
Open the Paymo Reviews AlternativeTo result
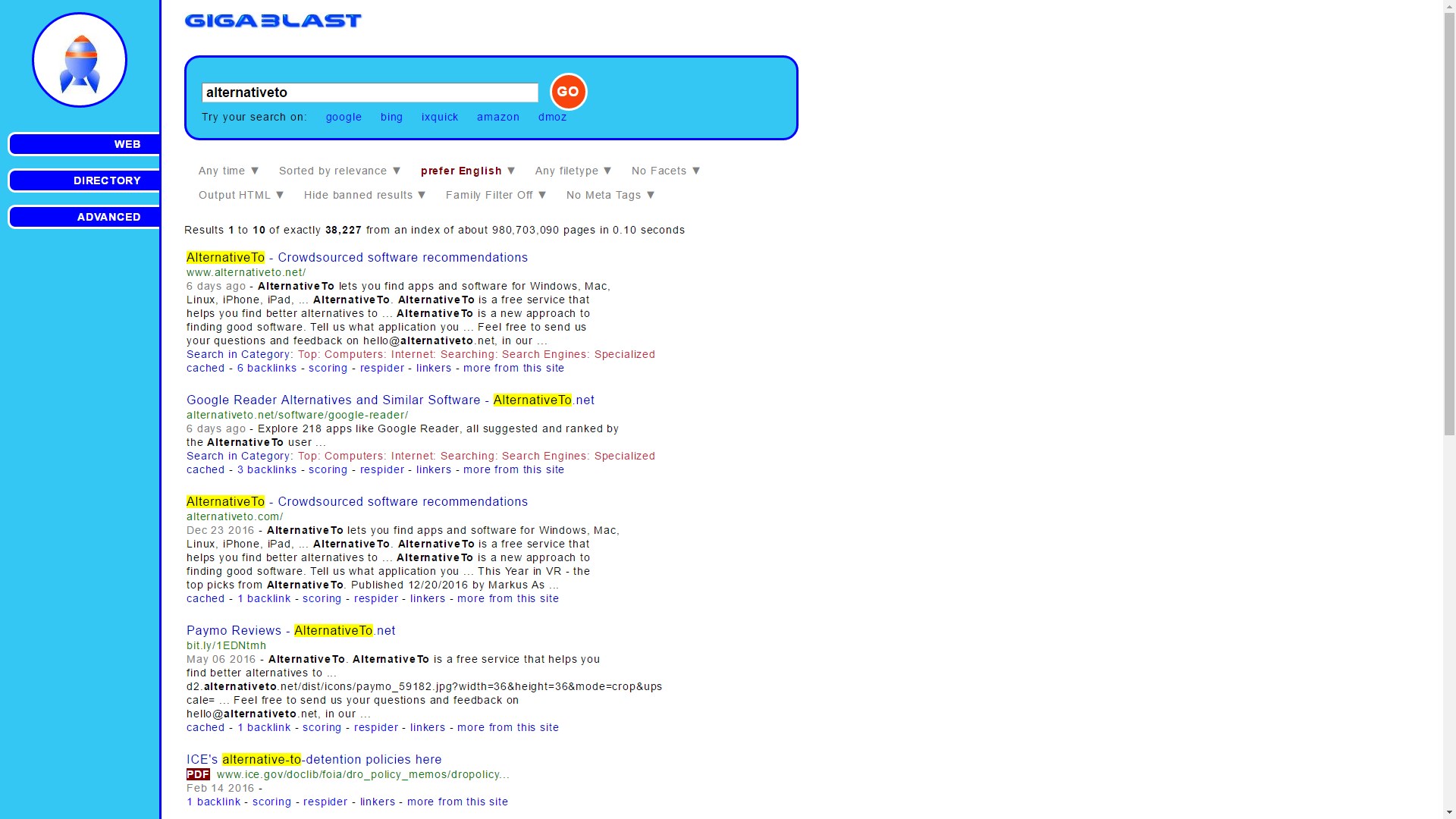pos(290,630)
